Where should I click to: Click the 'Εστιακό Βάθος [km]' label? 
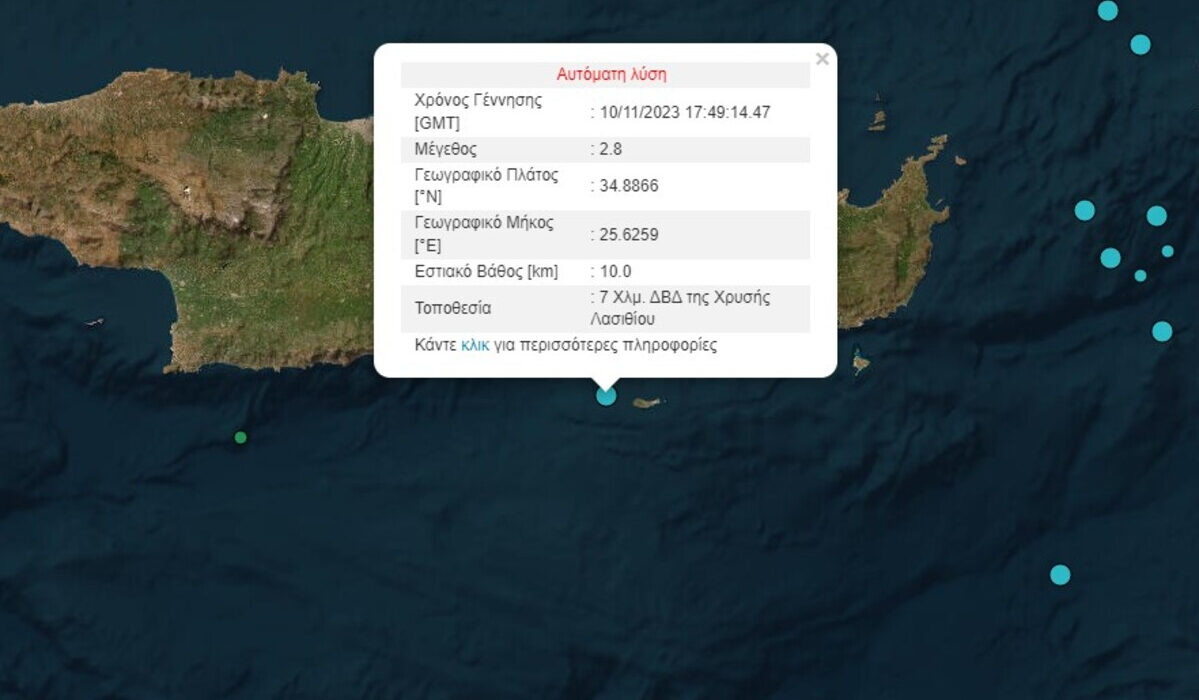pyautogui.click(x=486, y=272)
